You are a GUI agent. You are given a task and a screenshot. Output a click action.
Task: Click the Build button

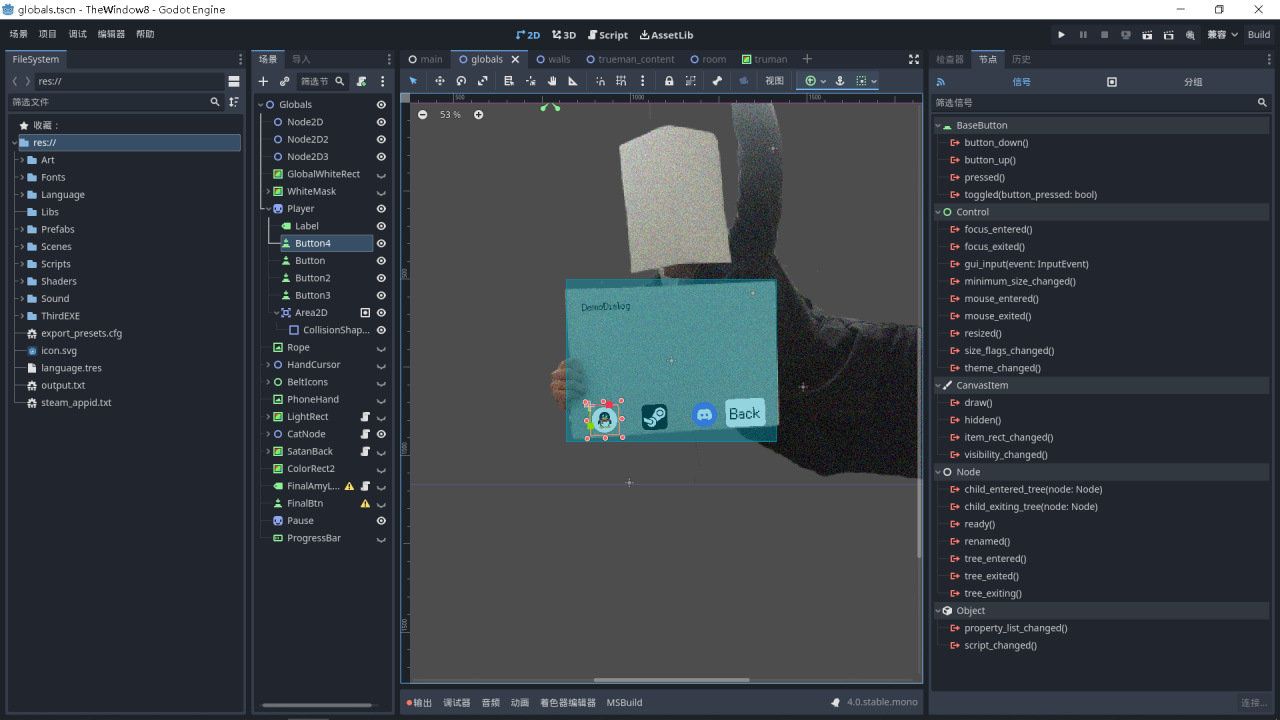click(1259, 35)
